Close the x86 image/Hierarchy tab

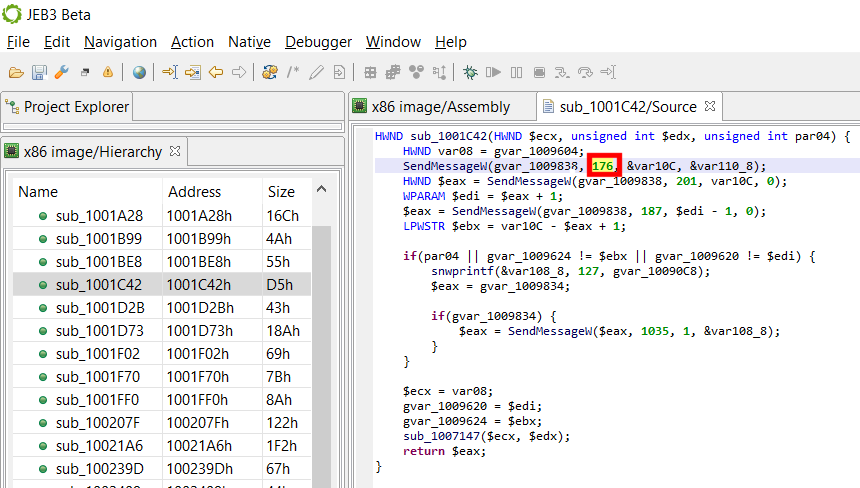pos(174,151)
